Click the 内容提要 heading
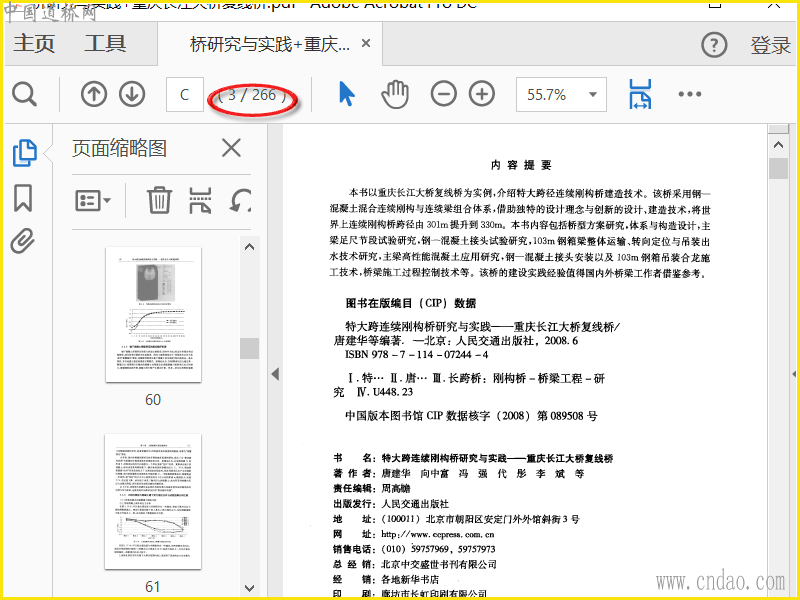The width and height of the screenshot is (800, 600). pyautogui.click(x=521, y=165)
